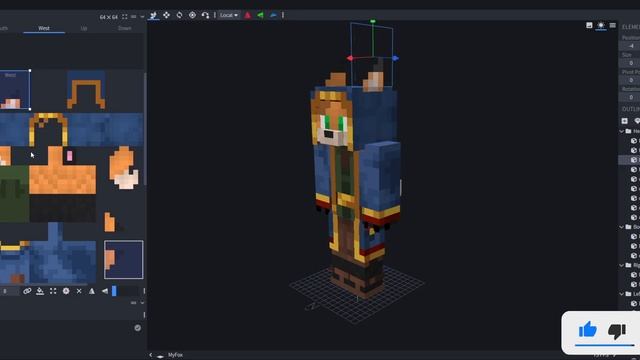The height and width of the screenshot is (360, 640).
Task: Select the Move tool in top toolbar
Action: 153,16
